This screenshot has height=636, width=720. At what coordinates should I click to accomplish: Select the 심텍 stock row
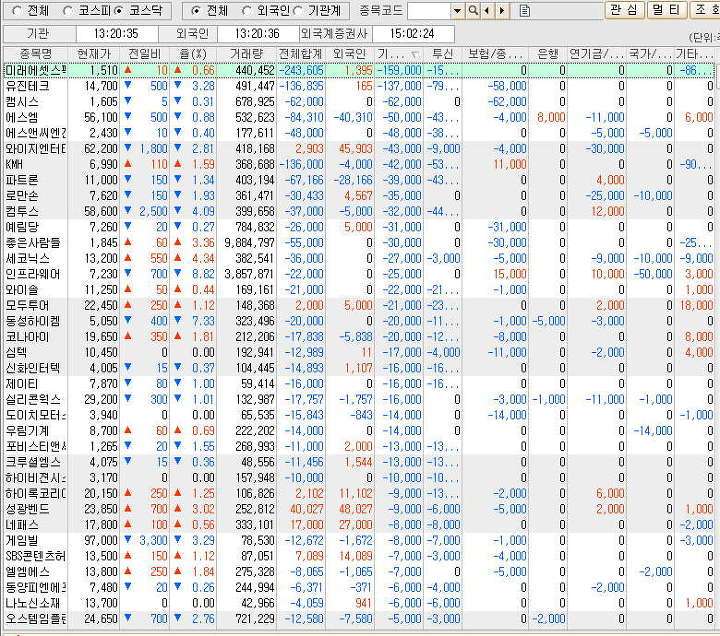(359, 352)
